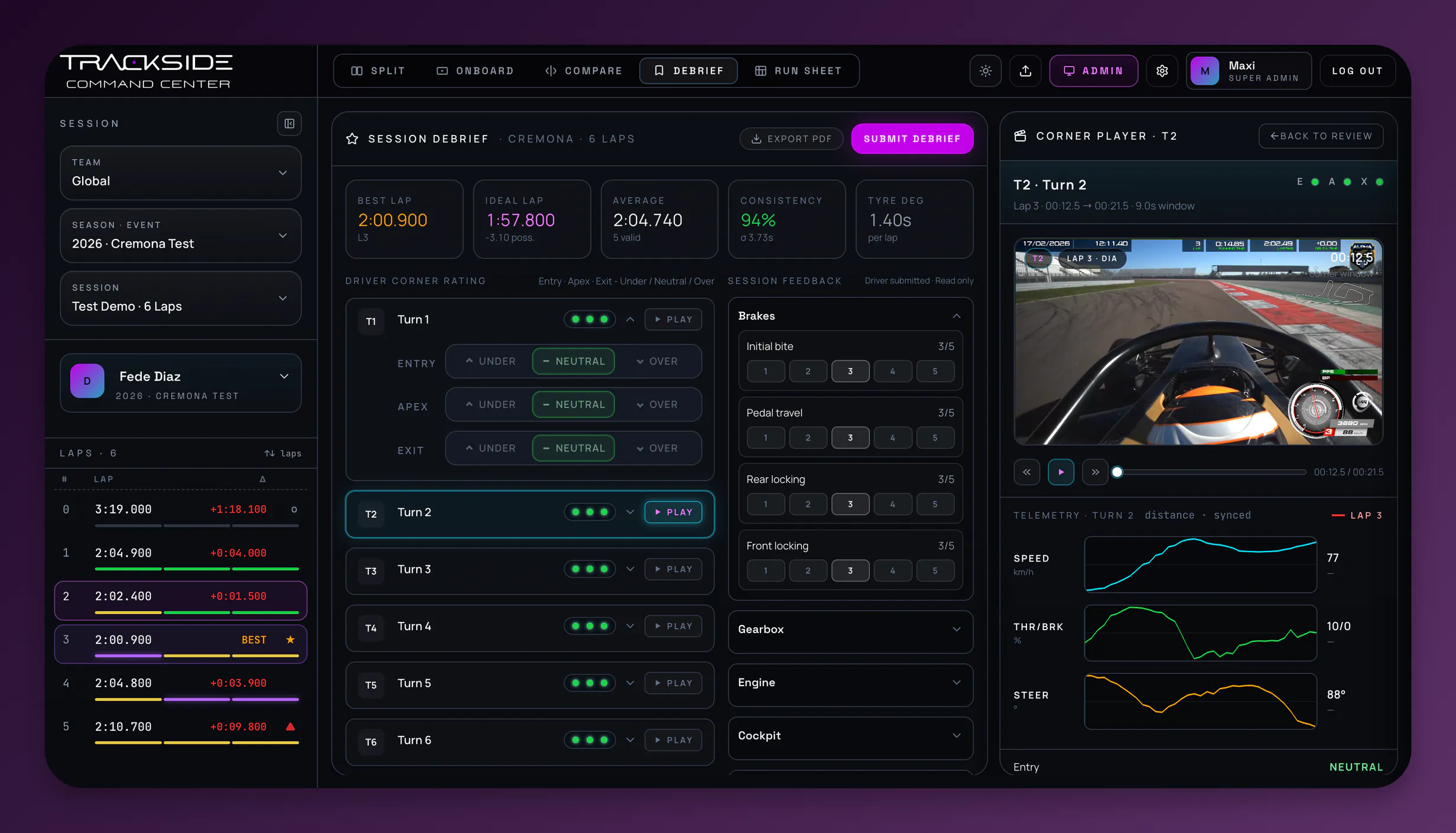Play the corner video
Screen dimensions: 1456x833
[x=1061, y=472]
